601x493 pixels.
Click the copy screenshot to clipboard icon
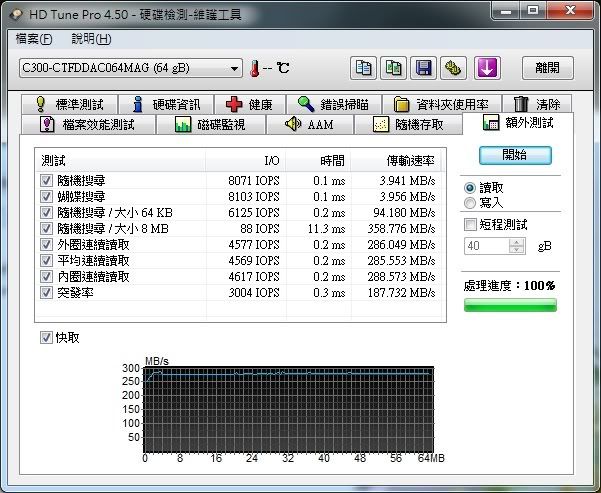[x=393, y=68]
